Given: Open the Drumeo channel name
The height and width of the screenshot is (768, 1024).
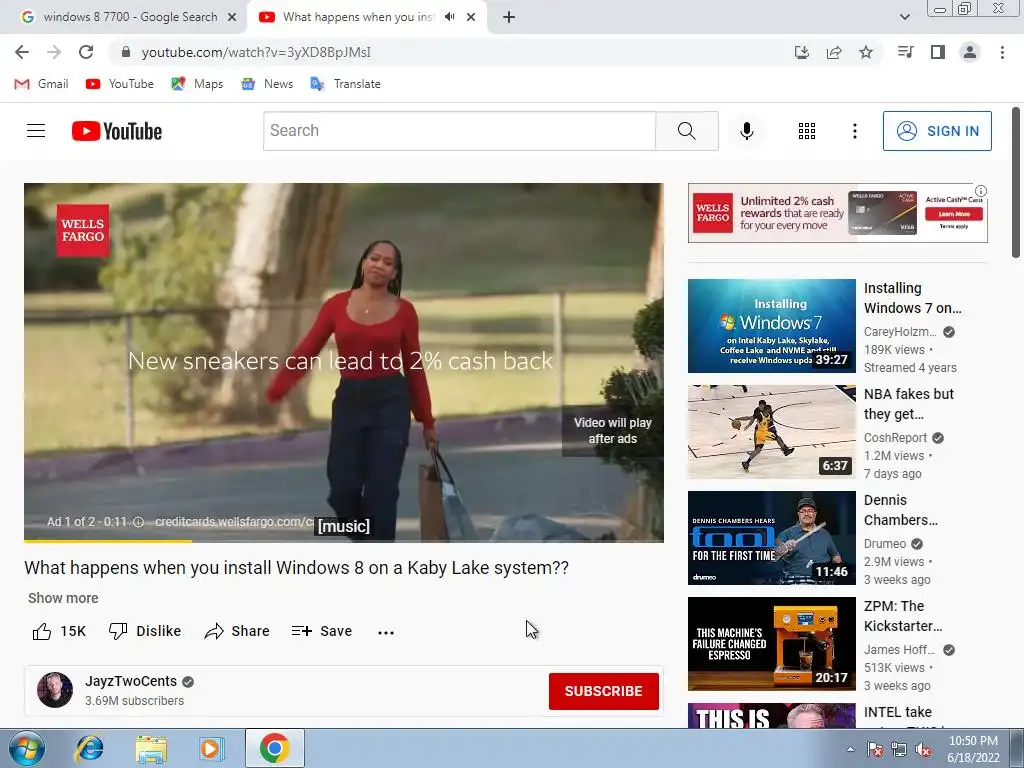Looking at the screenshot, I should (885, 543).
